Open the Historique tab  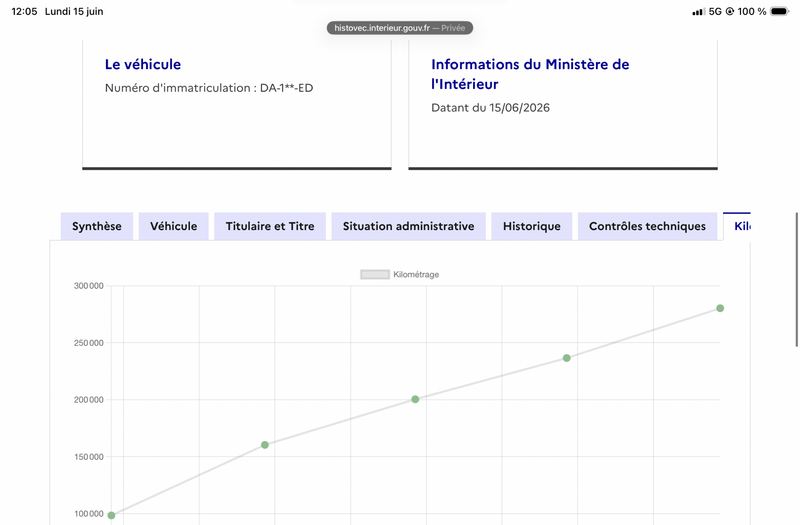click(532, 226)
